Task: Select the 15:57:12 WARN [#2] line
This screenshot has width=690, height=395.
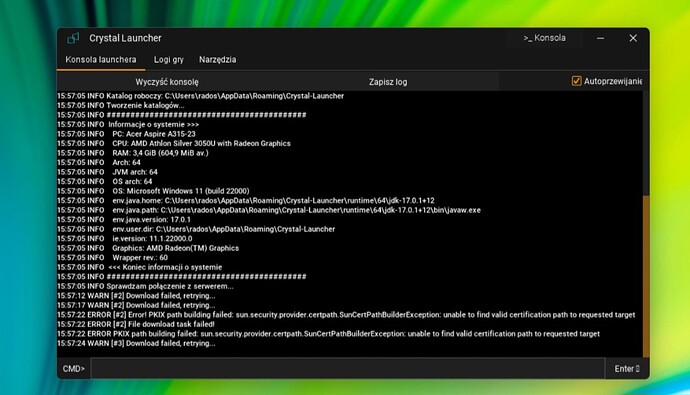Action: [x=136, y=296]
